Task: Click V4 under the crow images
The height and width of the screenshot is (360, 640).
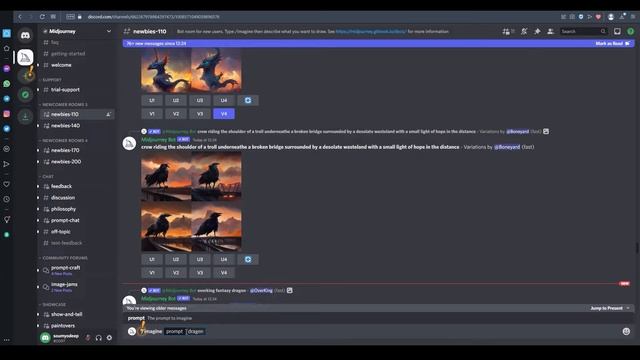Action: [x=224, y=273]
